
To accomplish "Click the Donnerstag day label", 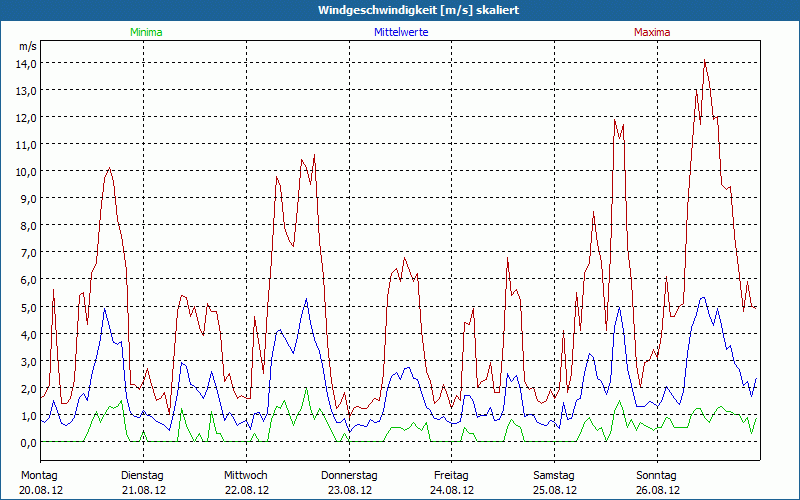I will pos(349,475).
